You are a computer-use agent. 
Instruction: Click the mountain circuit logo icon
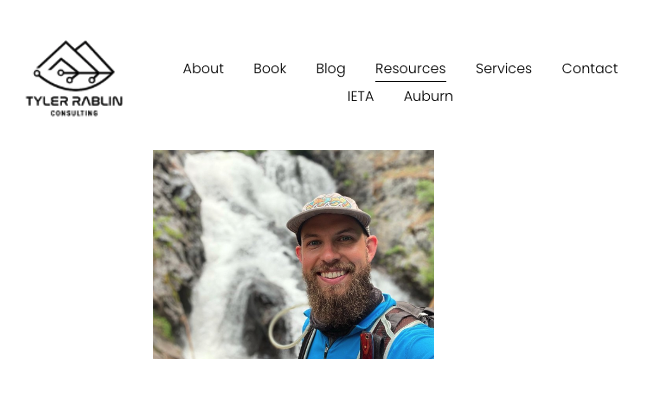[x=74, y=65]
